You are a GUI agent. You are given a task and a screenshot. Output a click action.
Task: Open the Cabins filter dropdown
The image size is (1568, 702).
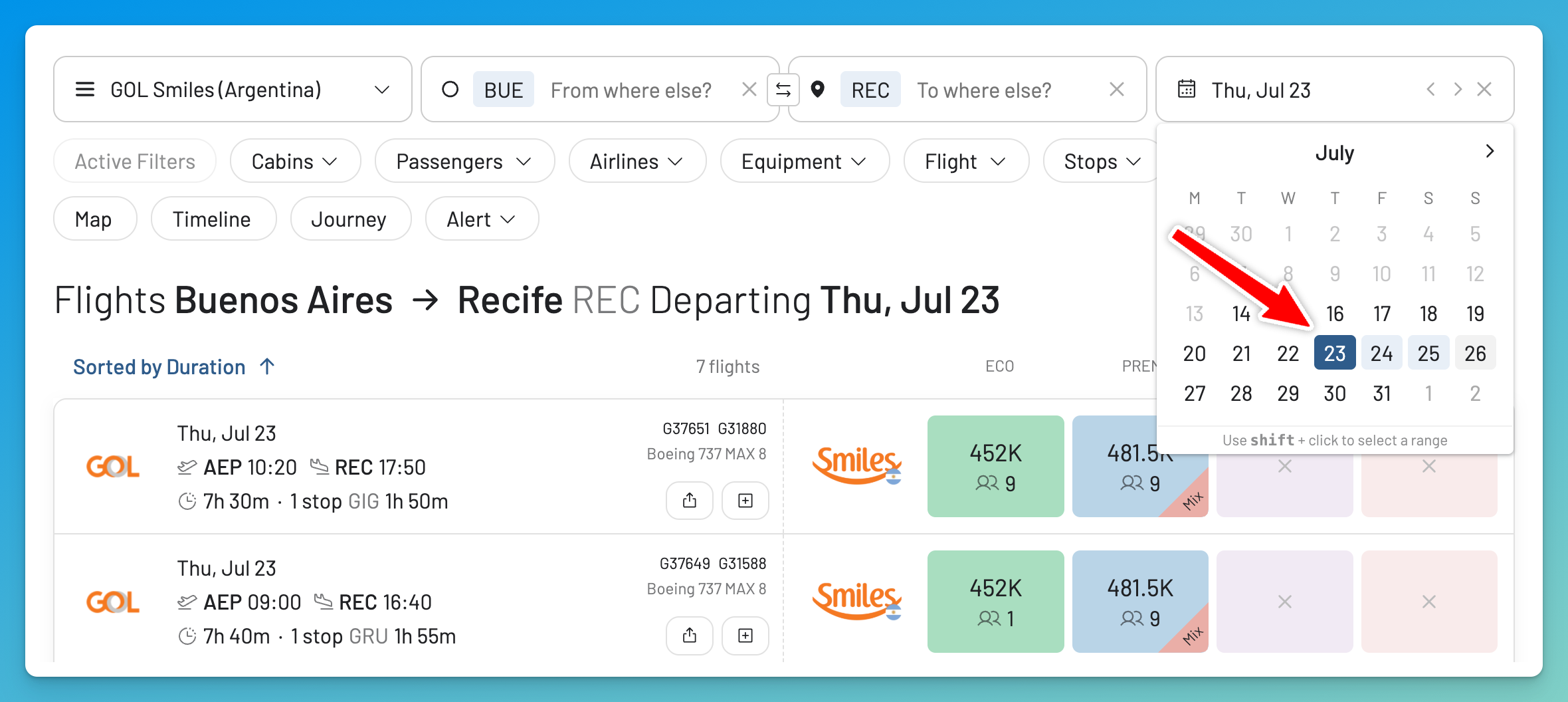click(x=295, y=161)
